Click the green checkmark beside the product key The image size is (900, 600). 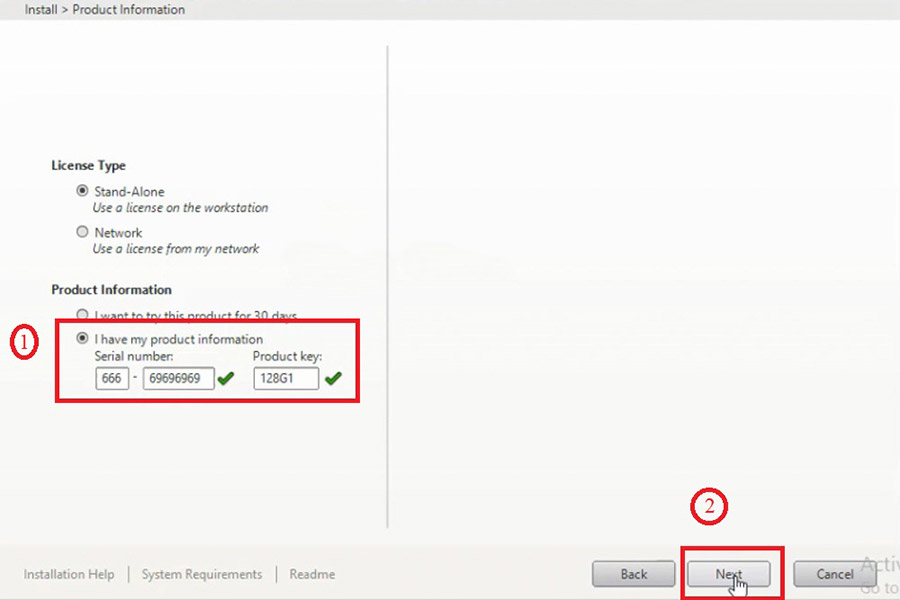point(333,378)
